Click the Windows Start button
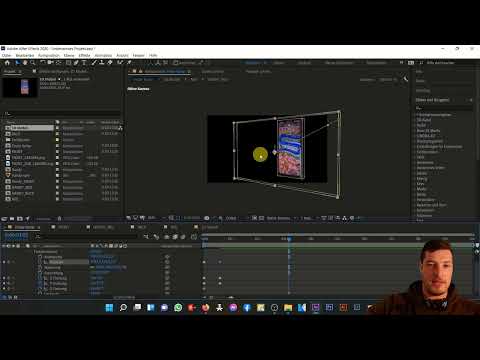 click(x=109, y=307)
